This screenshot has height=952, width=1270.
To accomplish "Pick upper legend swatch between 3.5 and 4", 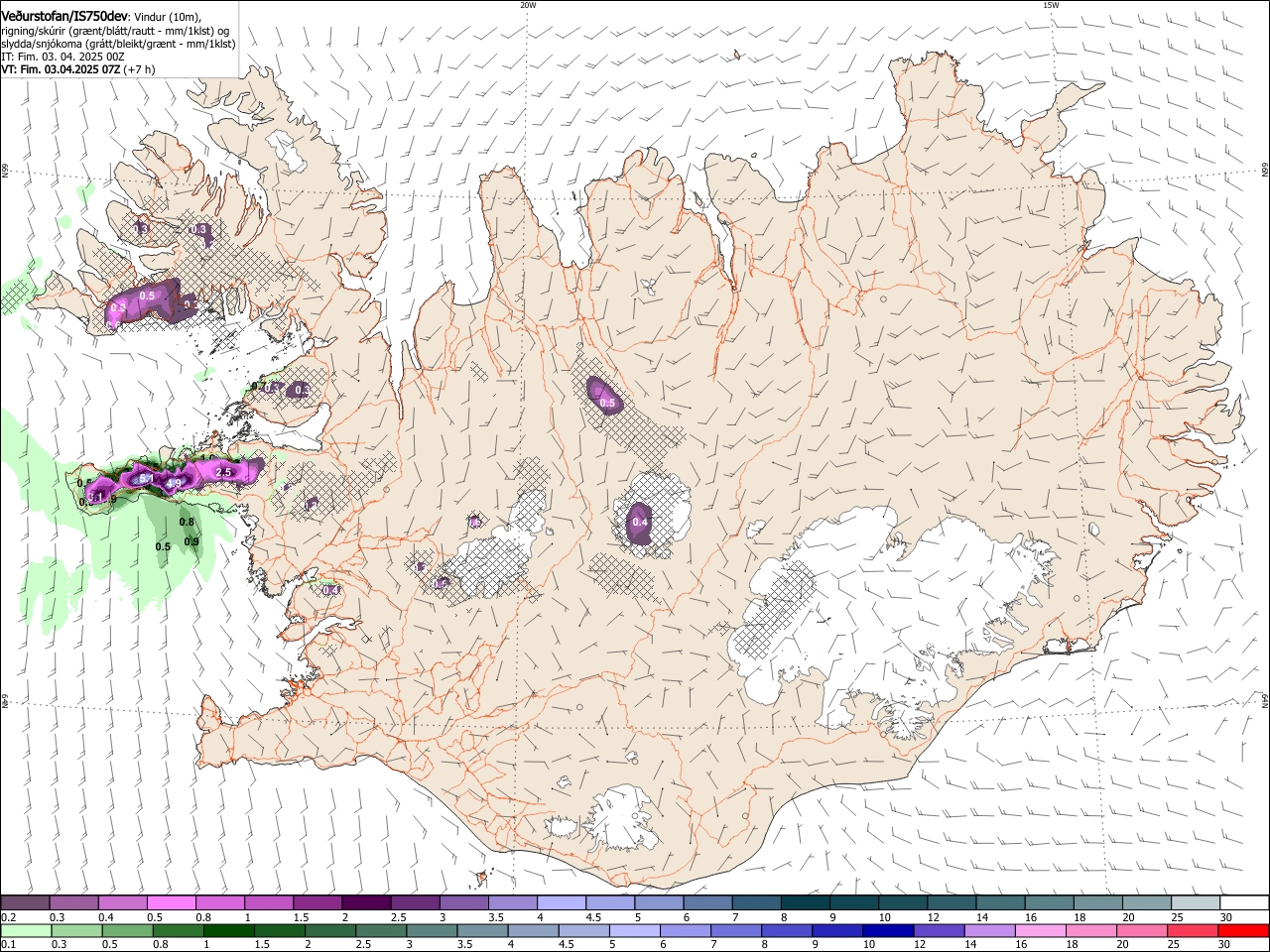I will 512,903.
